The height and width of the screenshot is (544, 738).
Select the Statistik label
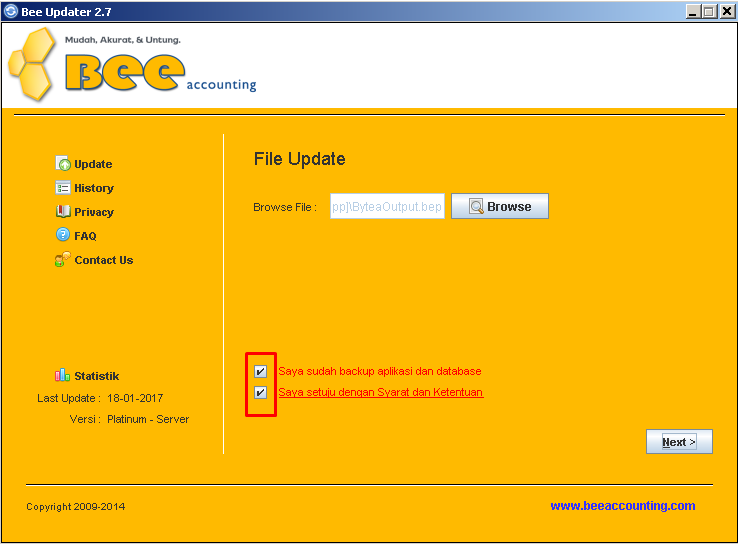coord(96,376)
